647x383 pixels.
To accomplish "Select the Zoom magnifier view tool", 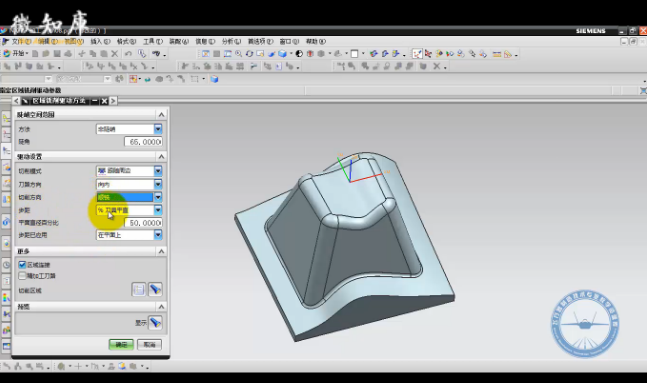I will [x=238, y=54].
